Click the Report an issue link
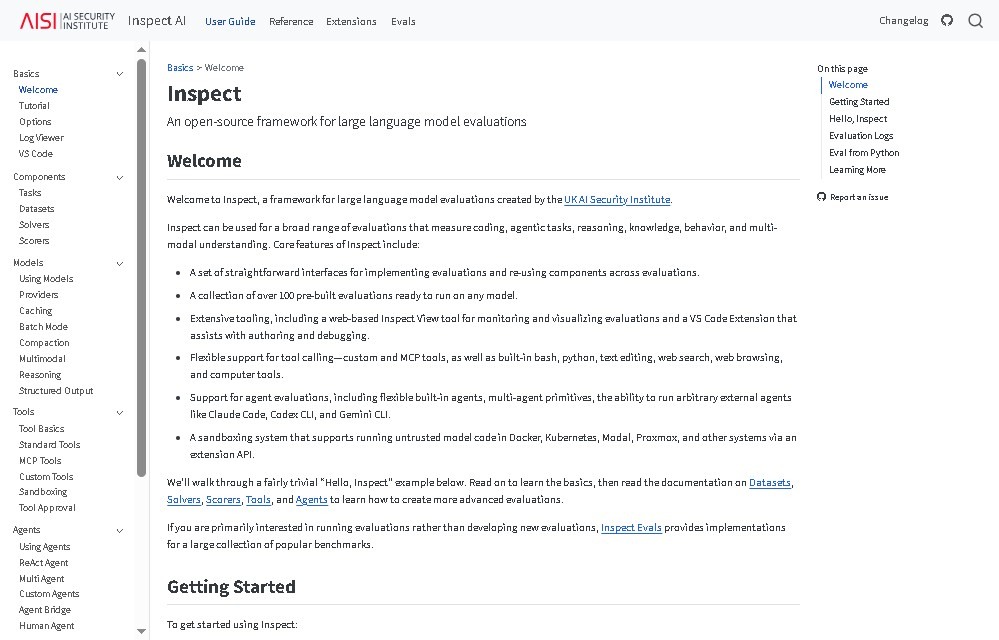 pos(858,197)
